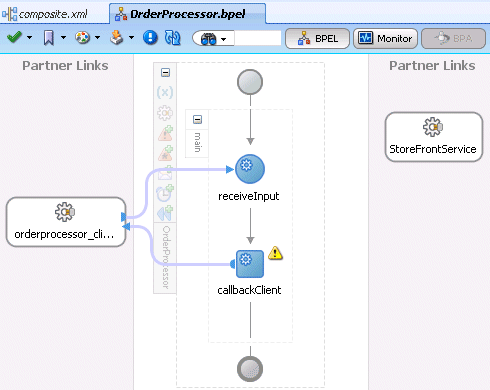Open the variables (x) icon
Screen dimensions: 490x390
(x=165, y=92)
